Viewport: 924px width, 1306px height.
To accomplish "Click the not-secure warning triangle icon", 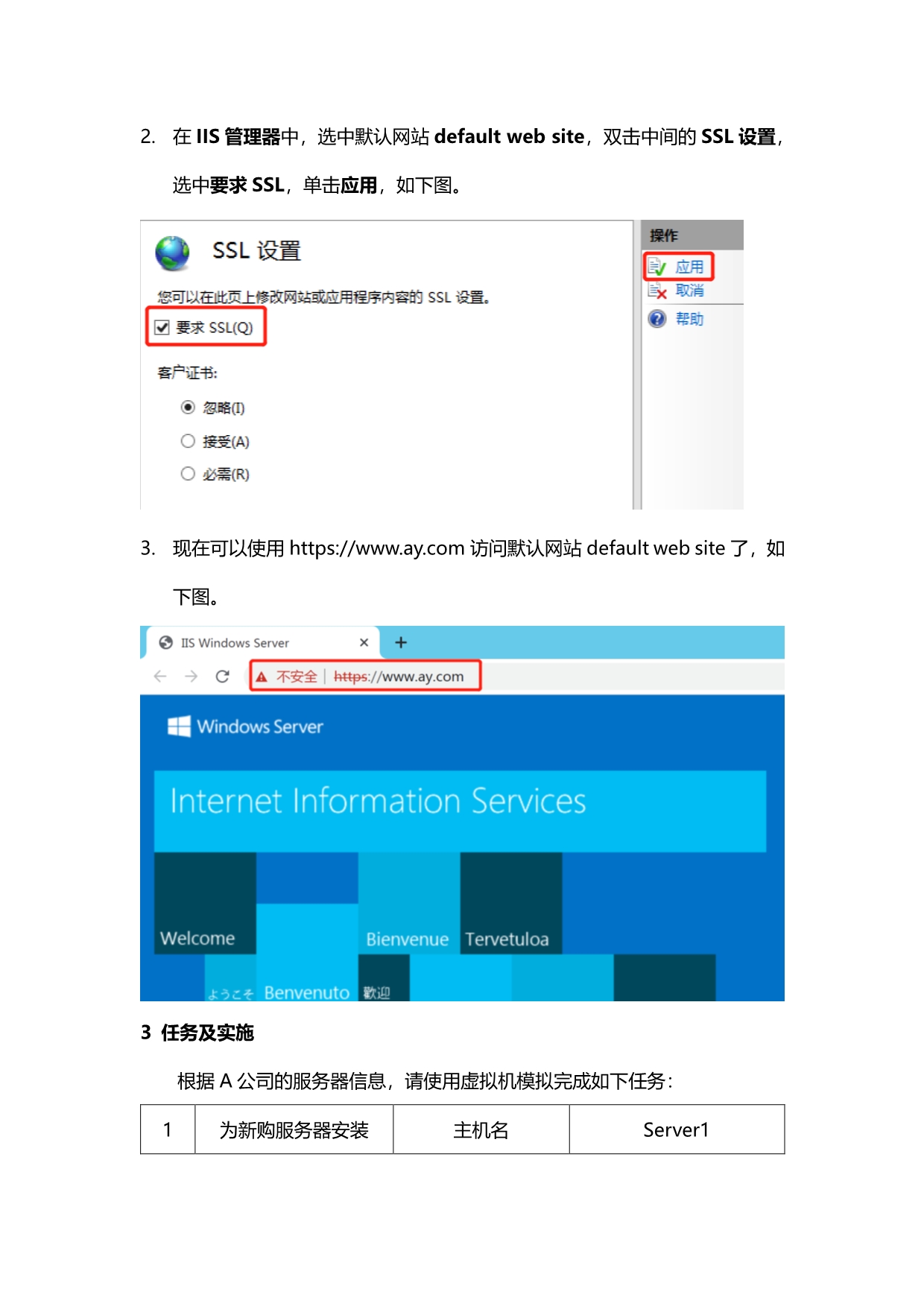I will pos(262,676).
